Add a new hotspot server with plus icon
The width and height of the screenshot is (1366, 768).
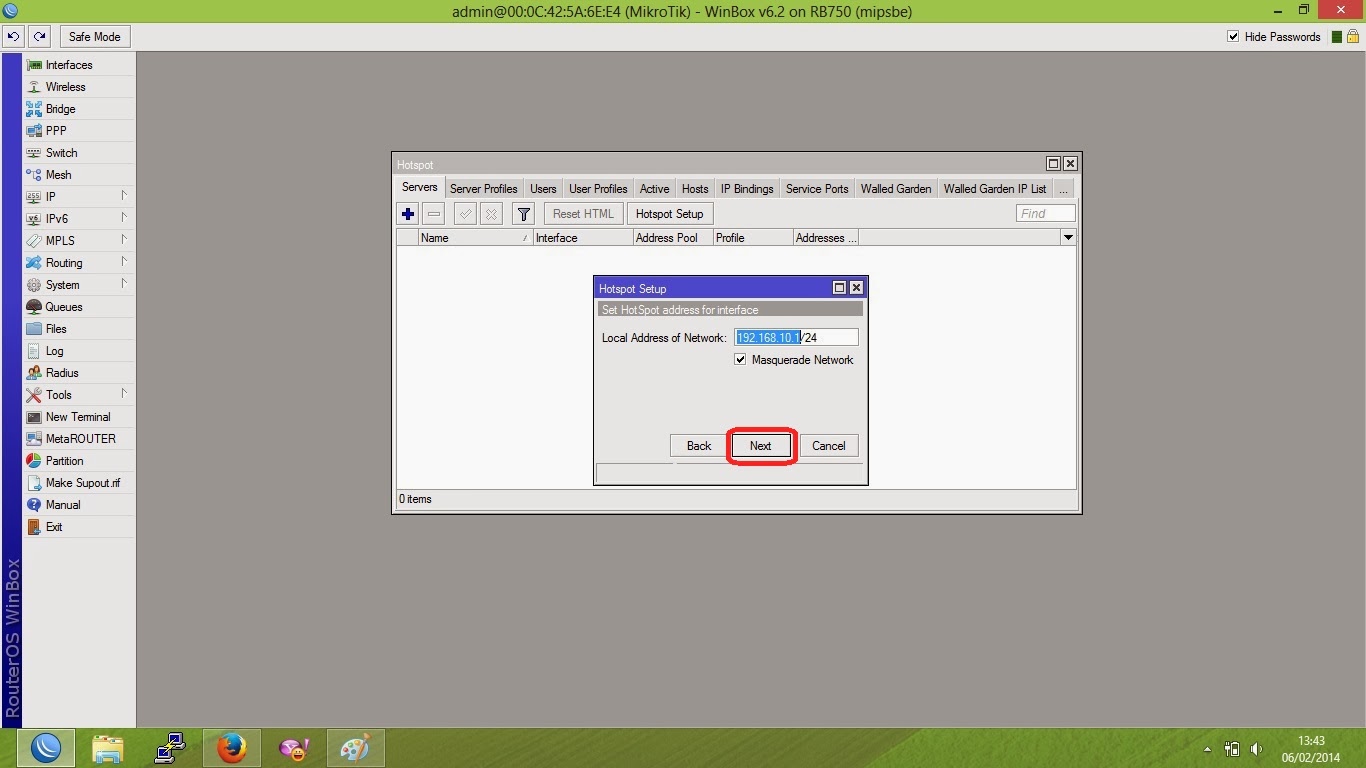[408, 214]
